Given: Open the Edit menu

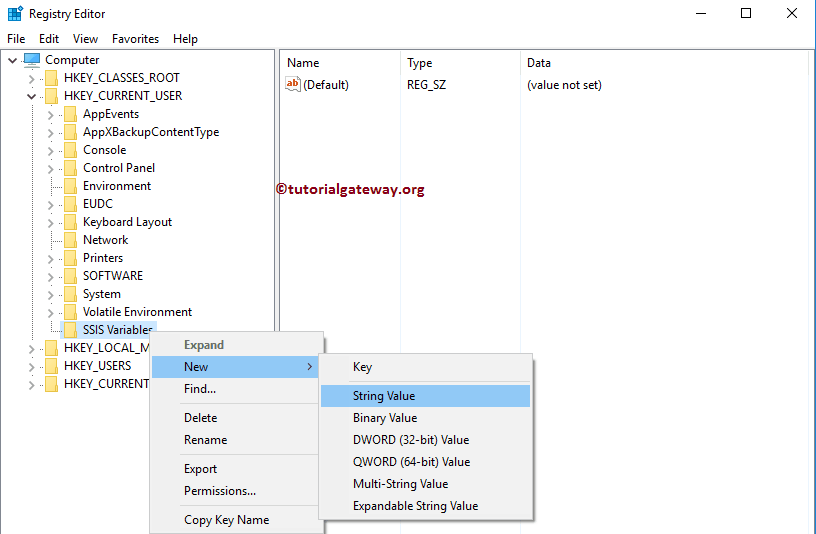Looking at the screenshot, I should (x=49, y=39).
